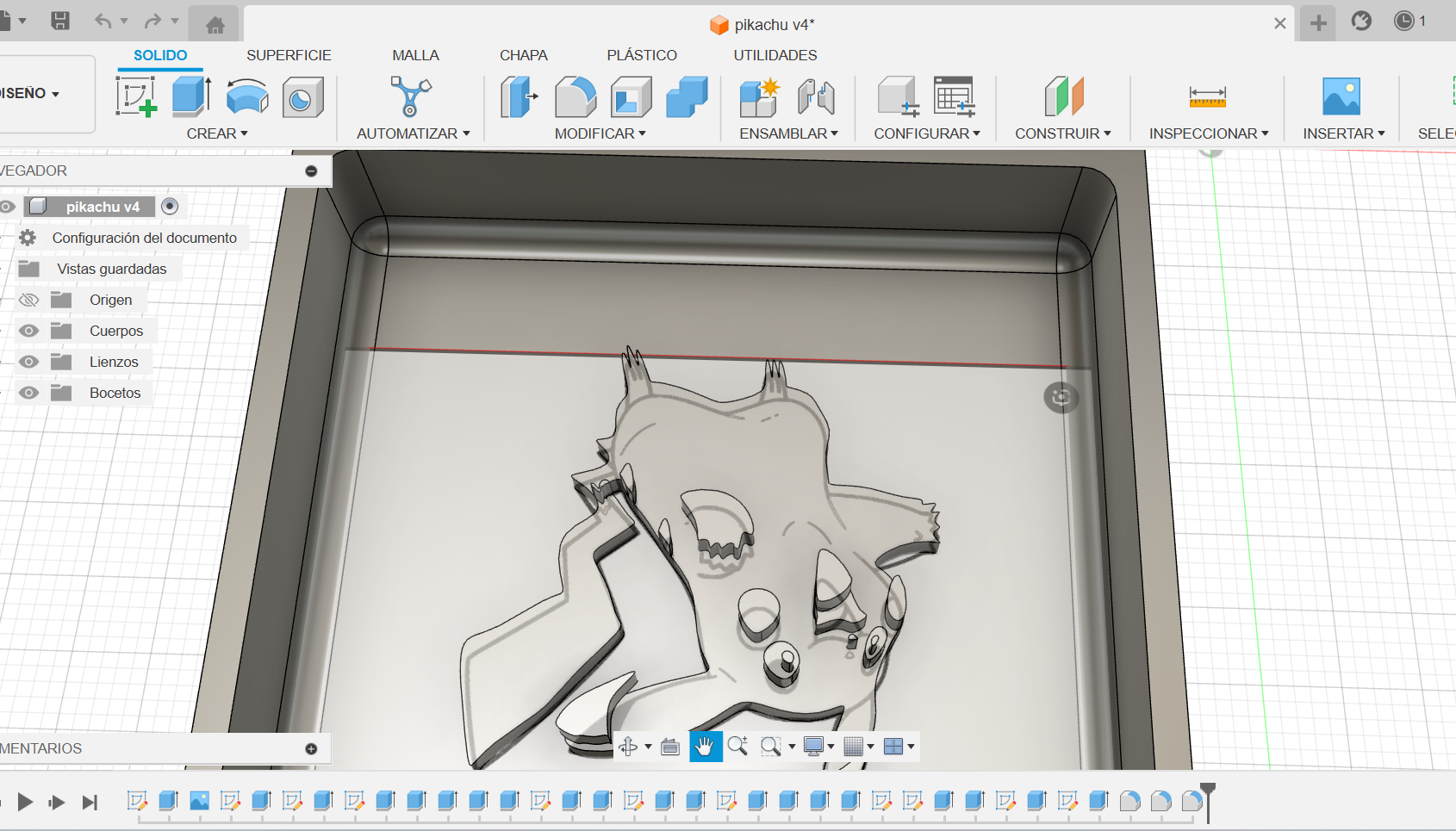Image resolution: width=1456 pixels, height=831 pixels.
Task: Select the Press Pull tool
Action: 520,96
